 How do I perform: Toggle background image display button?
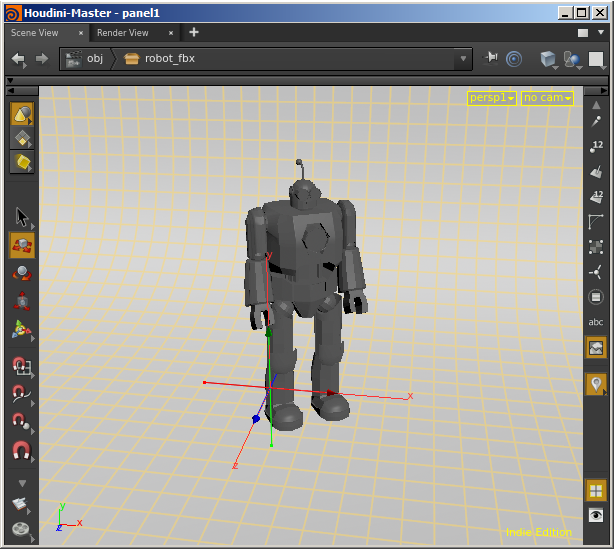[596, 347]
